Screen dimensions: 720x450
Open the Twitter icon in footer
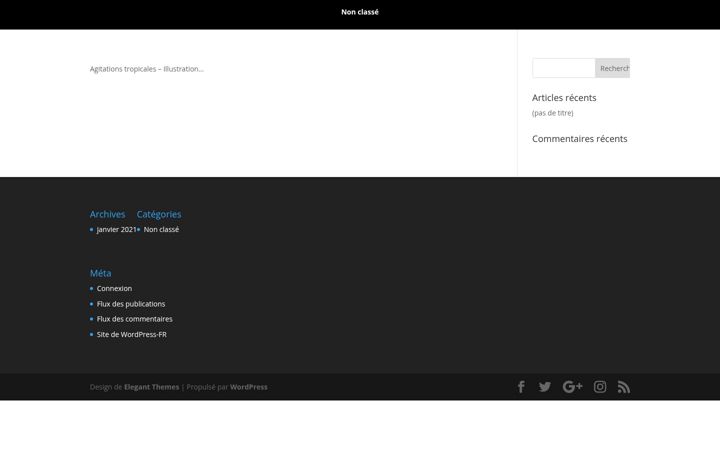[545, 387]
